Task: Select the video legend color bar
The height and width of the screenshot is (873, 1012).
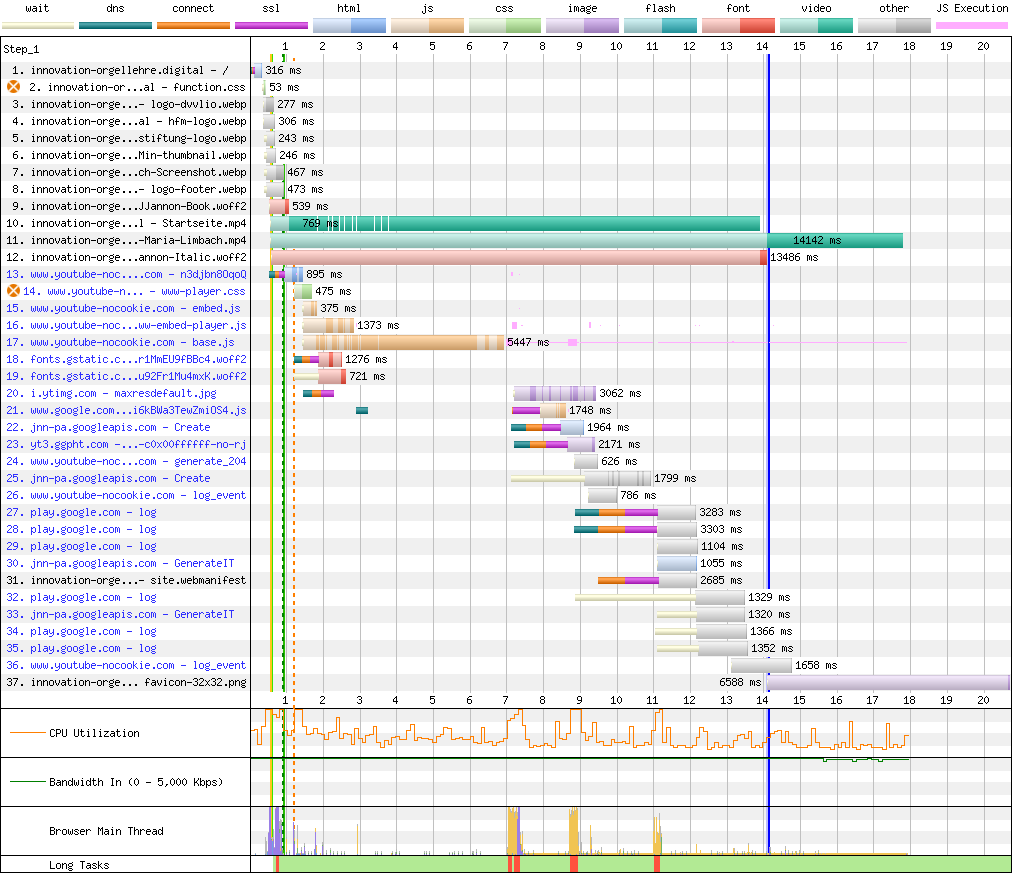Action: tap(816, 26)
